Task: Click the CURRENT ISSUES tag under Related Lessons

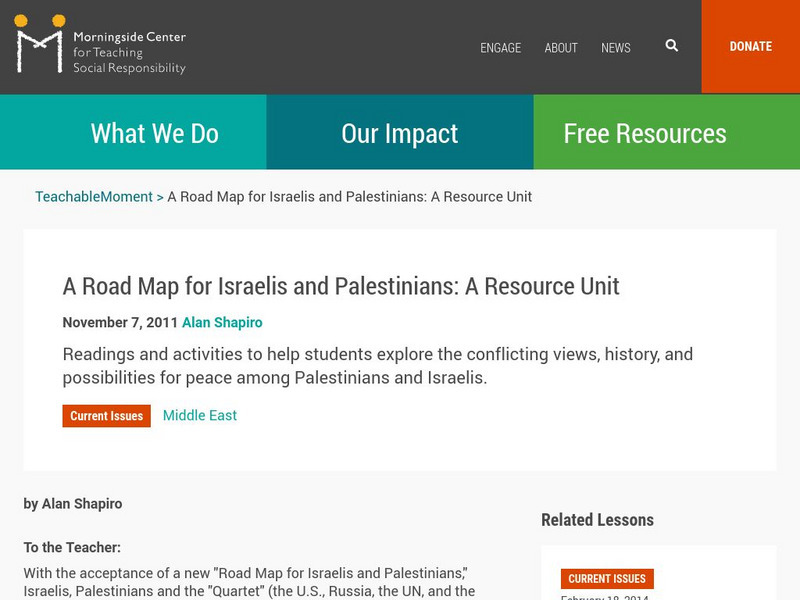Action: click(608, 578)
